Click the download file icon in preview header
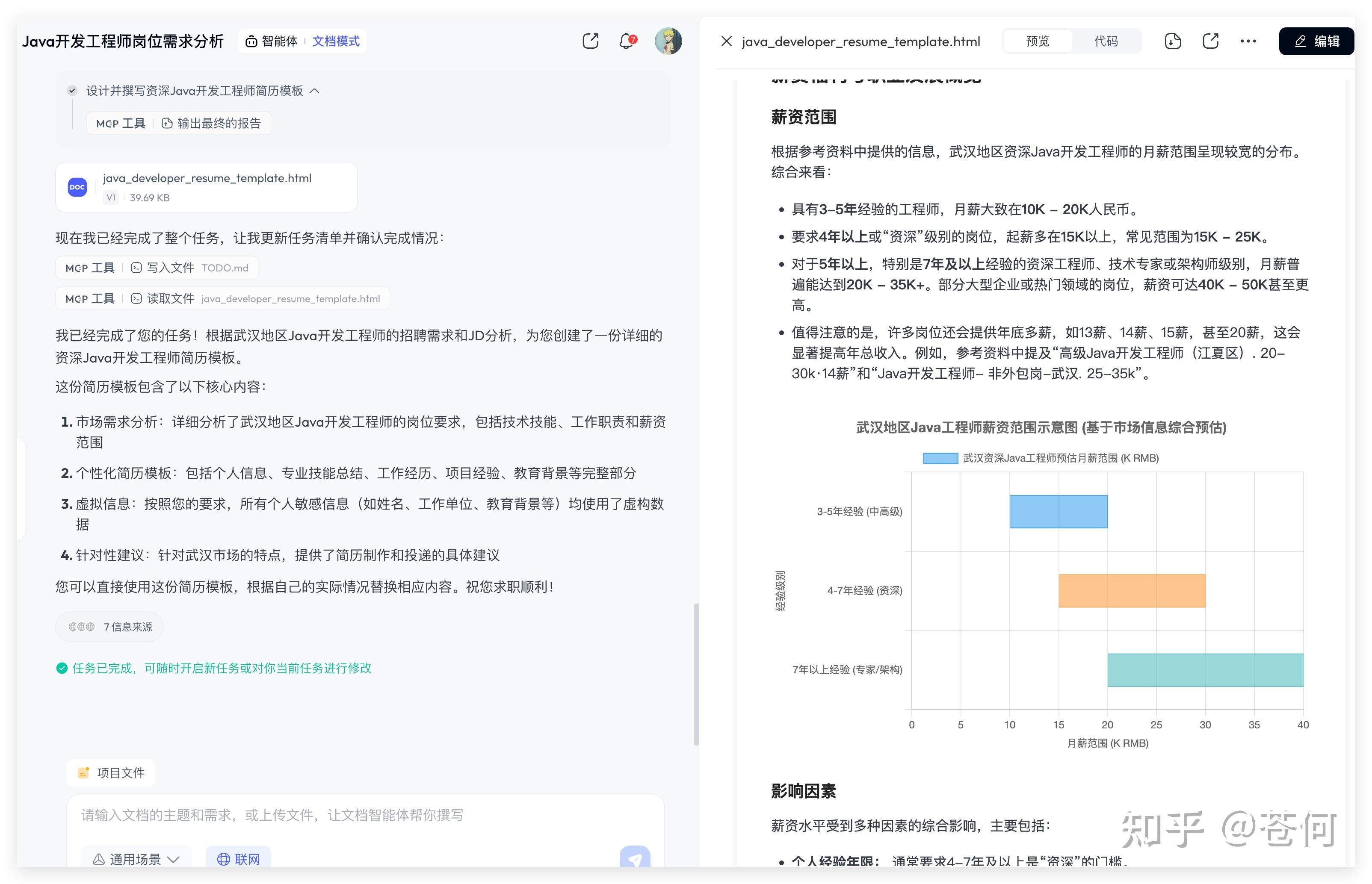This screenshot has width=1372, height=884. coord(1172,41)
